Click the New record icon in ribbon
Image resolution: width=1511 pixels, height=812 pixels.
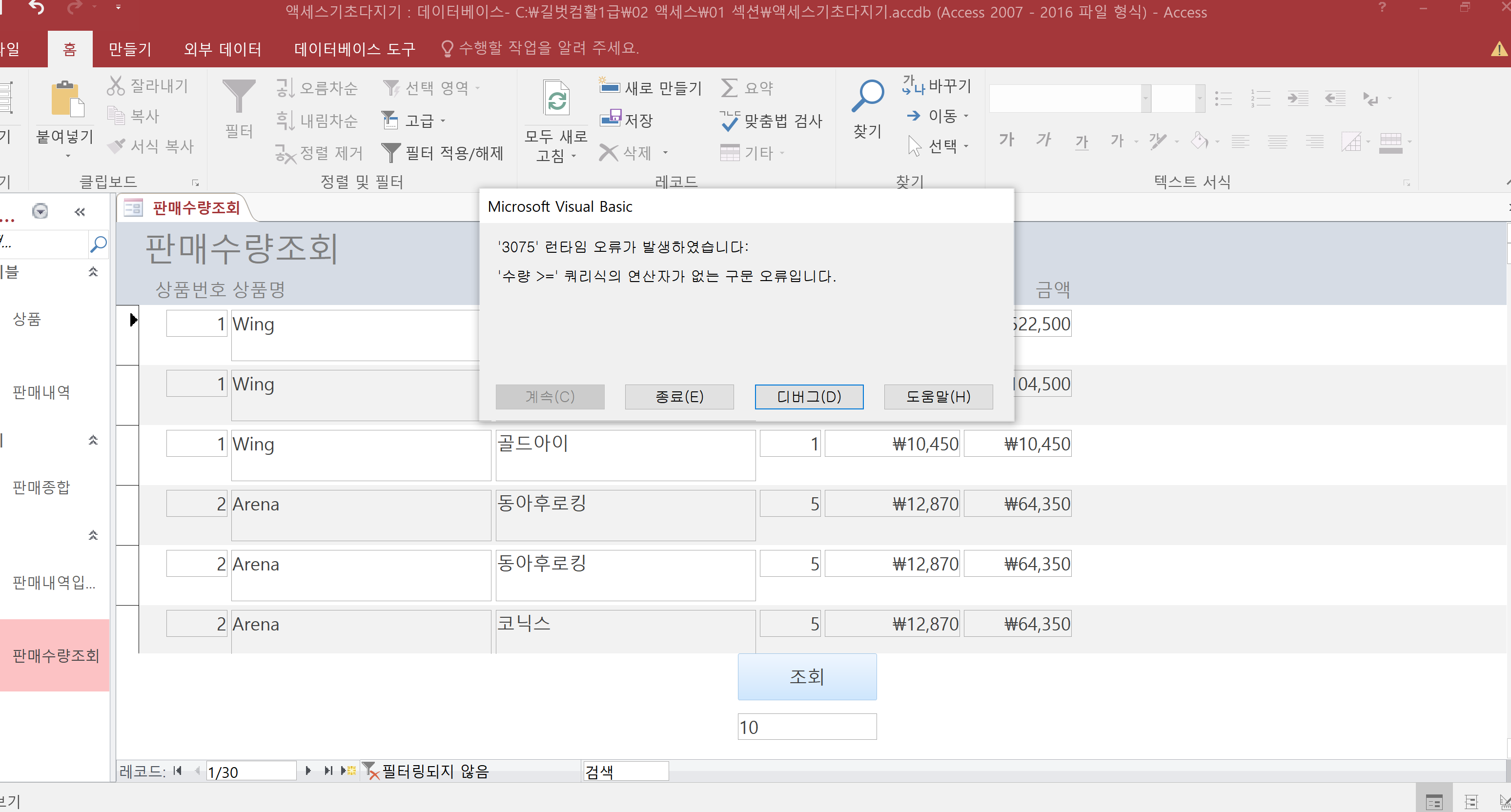[609, 87]
